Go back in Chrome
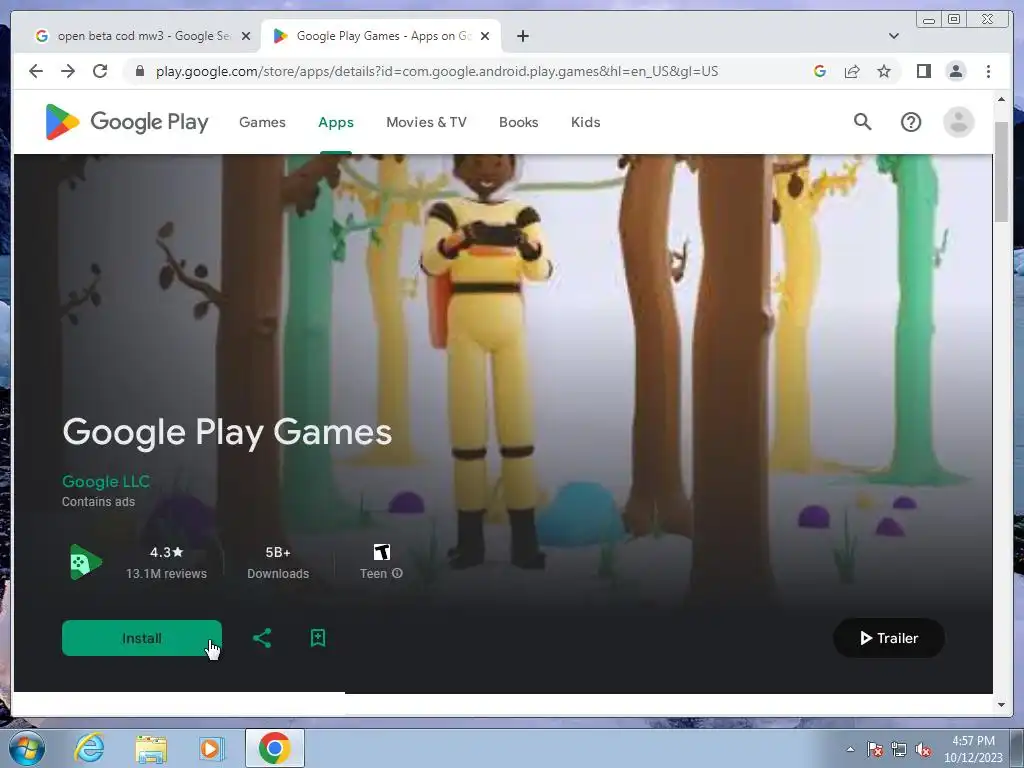This screenshot has height=768, width=1024. click(36, 71)
